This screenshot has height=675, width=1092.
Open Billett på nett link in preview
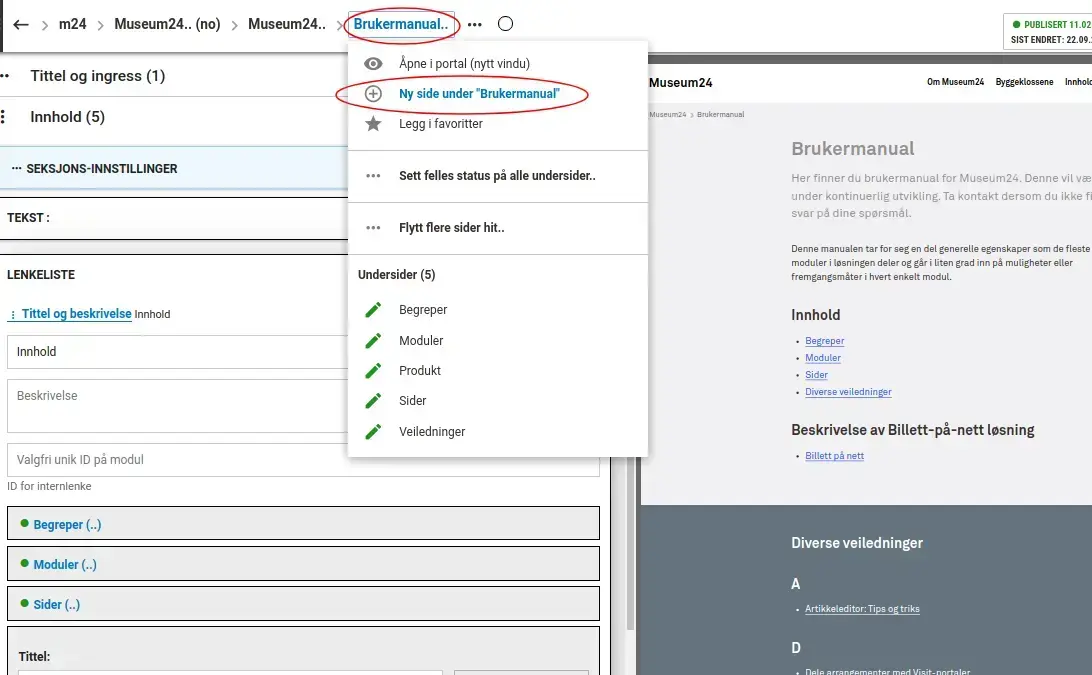(x=834, y=456)
